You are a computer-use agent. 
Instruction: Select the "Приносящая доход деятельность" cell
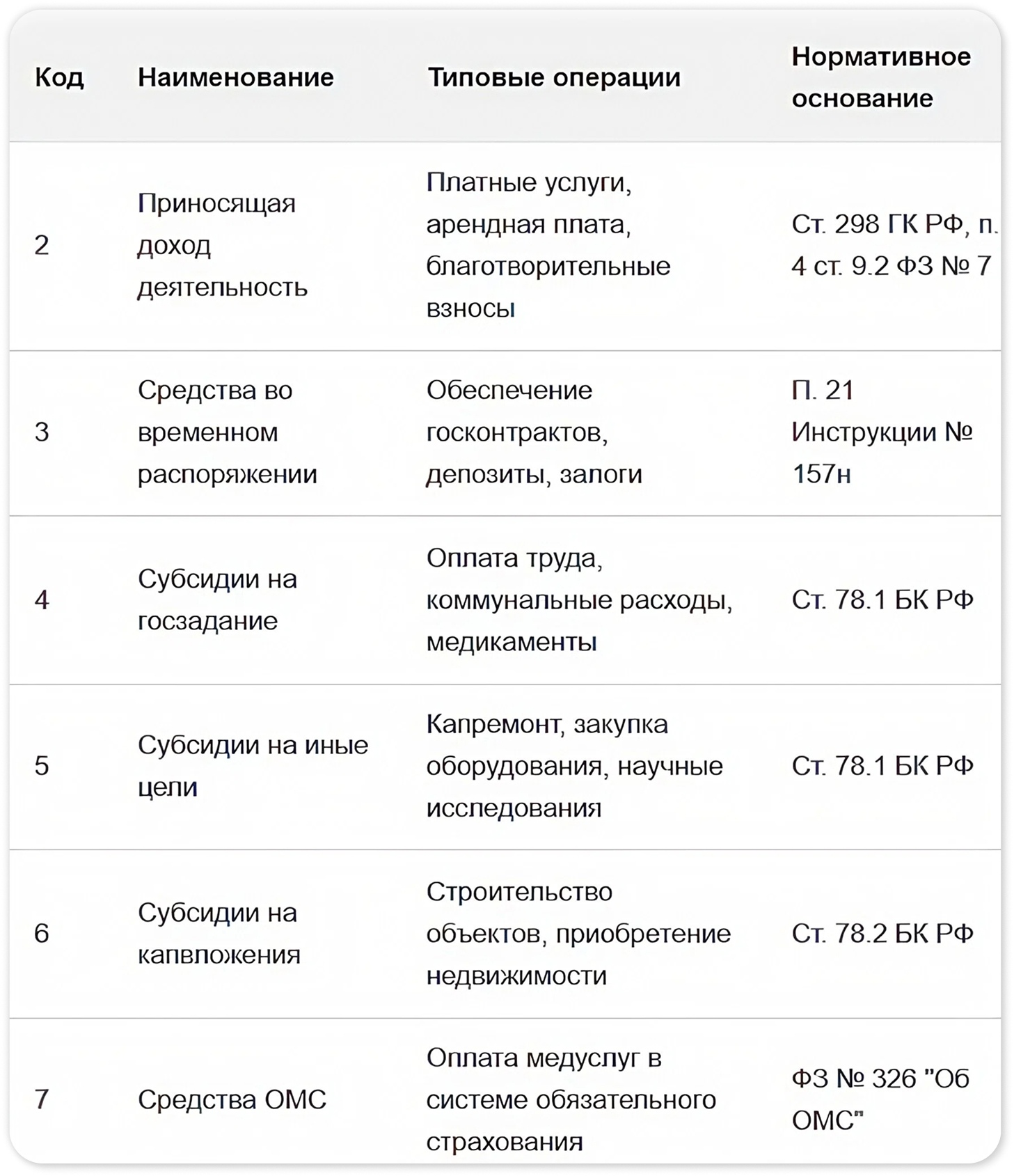222,245
